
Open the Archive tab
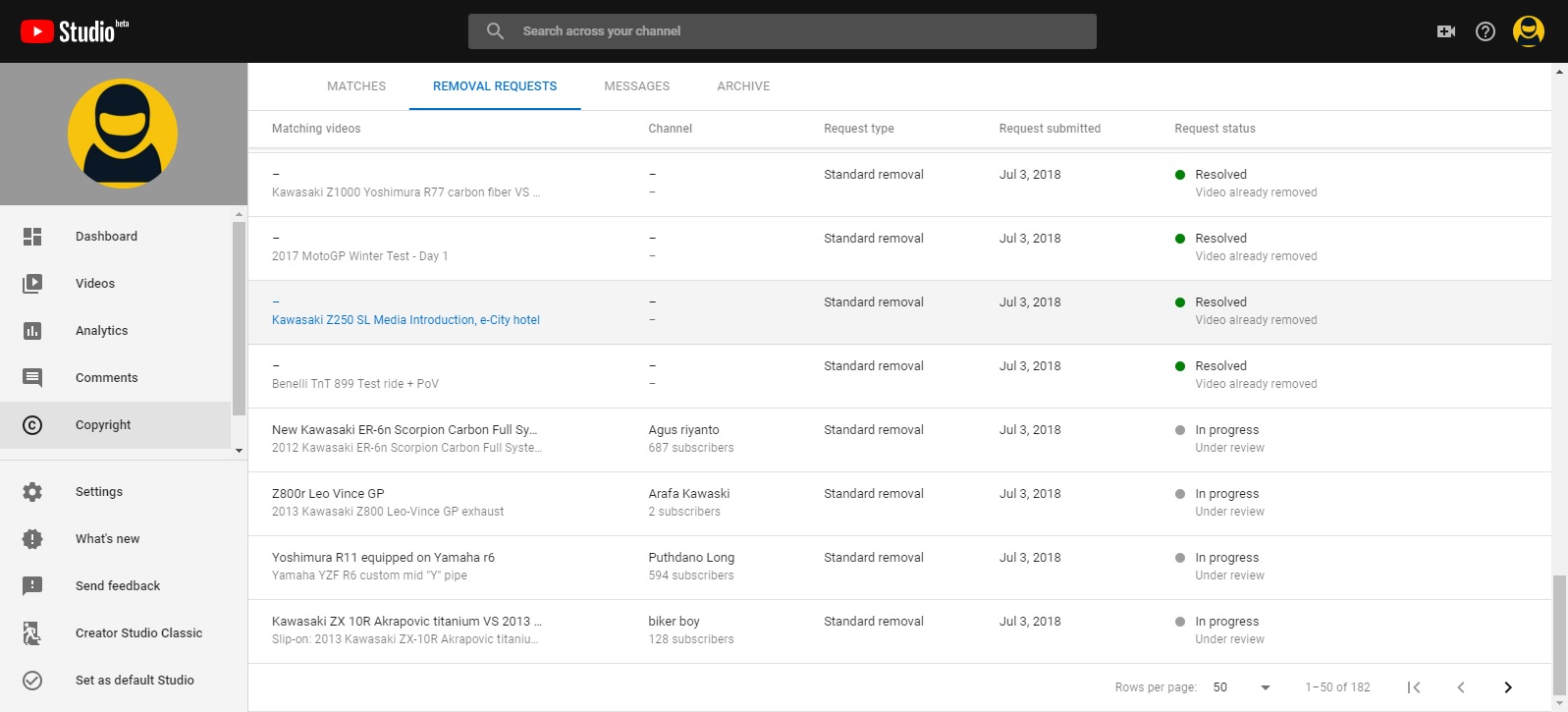[743, 86]
